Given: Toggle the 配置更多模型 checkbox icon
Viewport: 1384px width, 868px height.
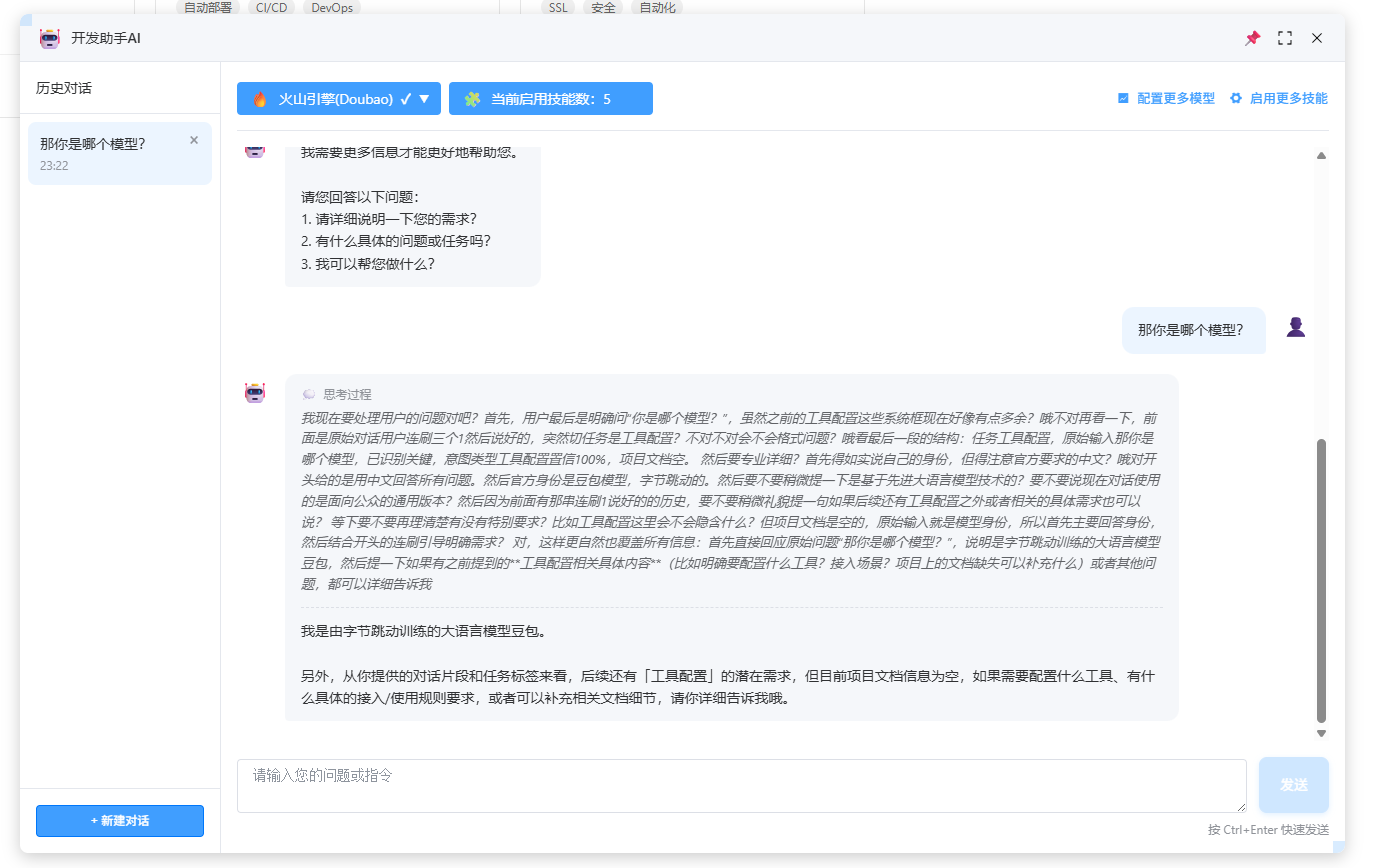Looking at the screenshot, I should coord(1121,98).
